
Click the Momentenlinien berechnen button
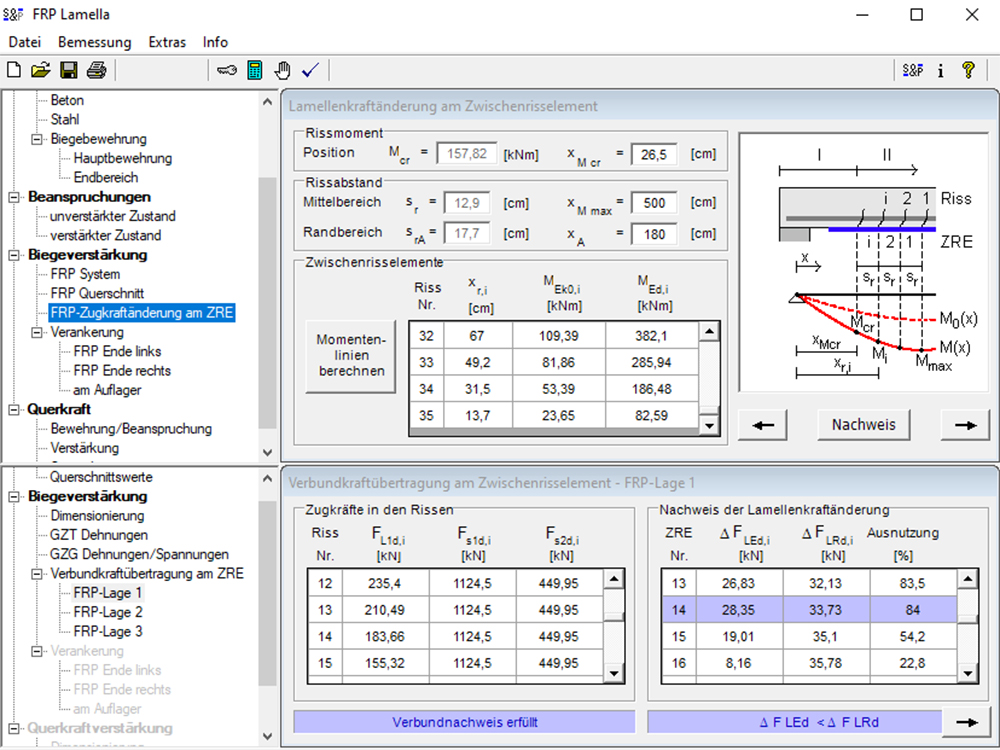point(351,356)
